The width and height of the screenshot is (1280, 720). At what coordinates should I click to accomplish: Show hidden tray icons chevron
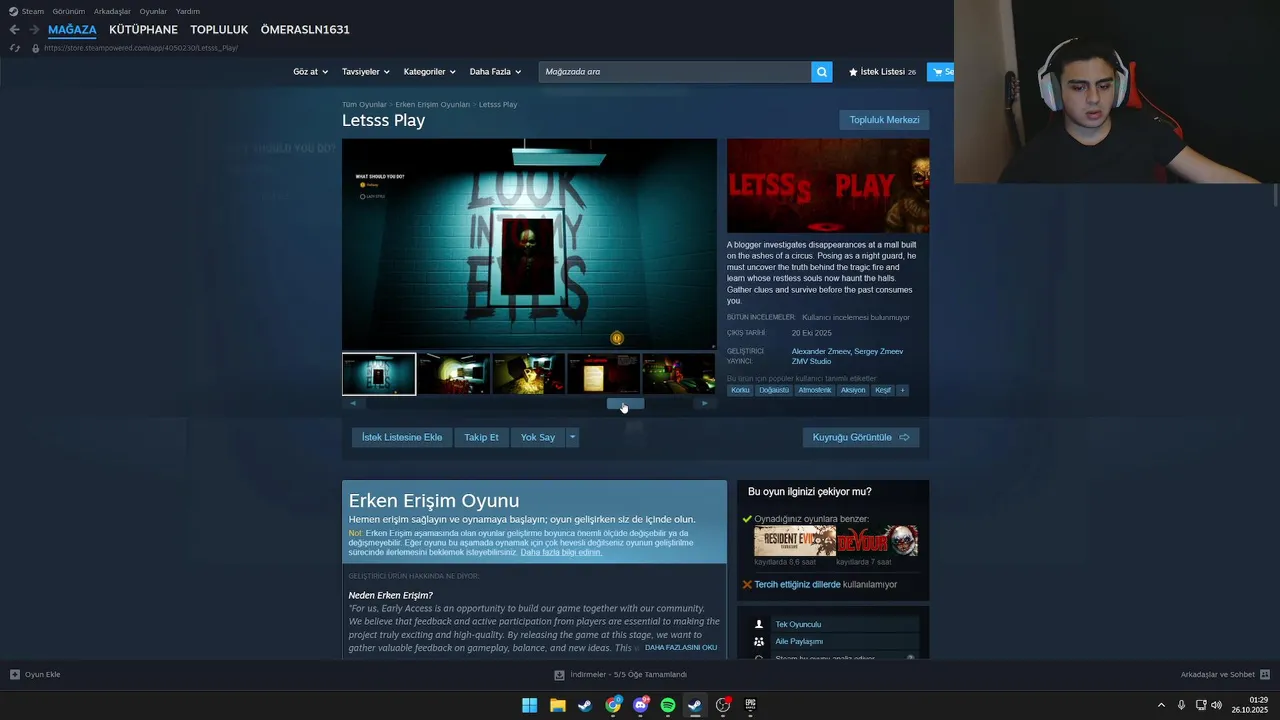point(1161,705)
